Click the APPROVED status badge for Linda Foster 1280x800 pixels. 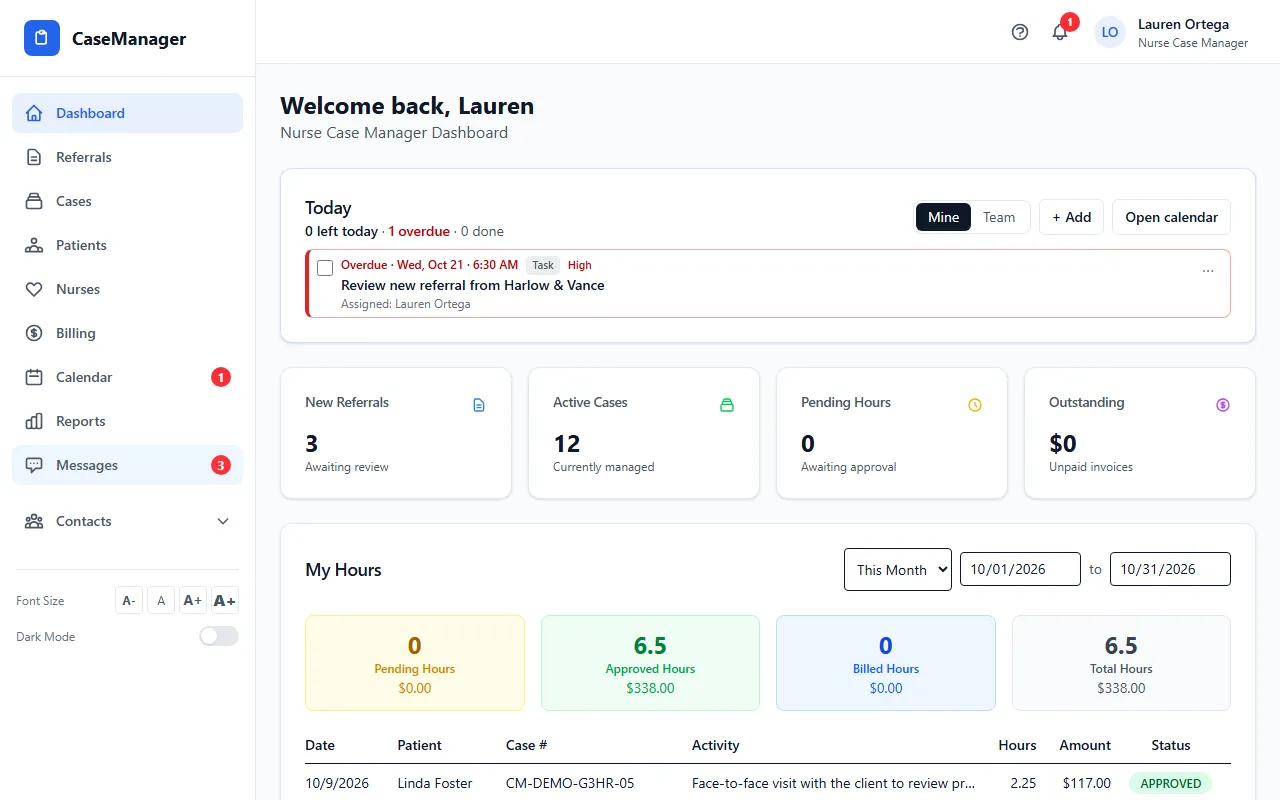pyautogui.click(x=1171, y=783)
